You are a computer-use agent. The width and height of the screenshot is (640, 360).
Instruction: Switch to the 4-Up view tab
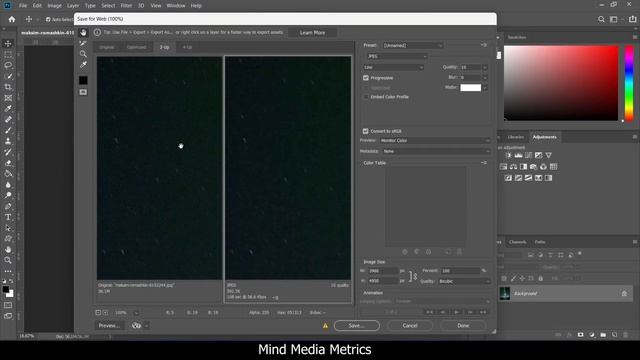click(x=187, y=47)
